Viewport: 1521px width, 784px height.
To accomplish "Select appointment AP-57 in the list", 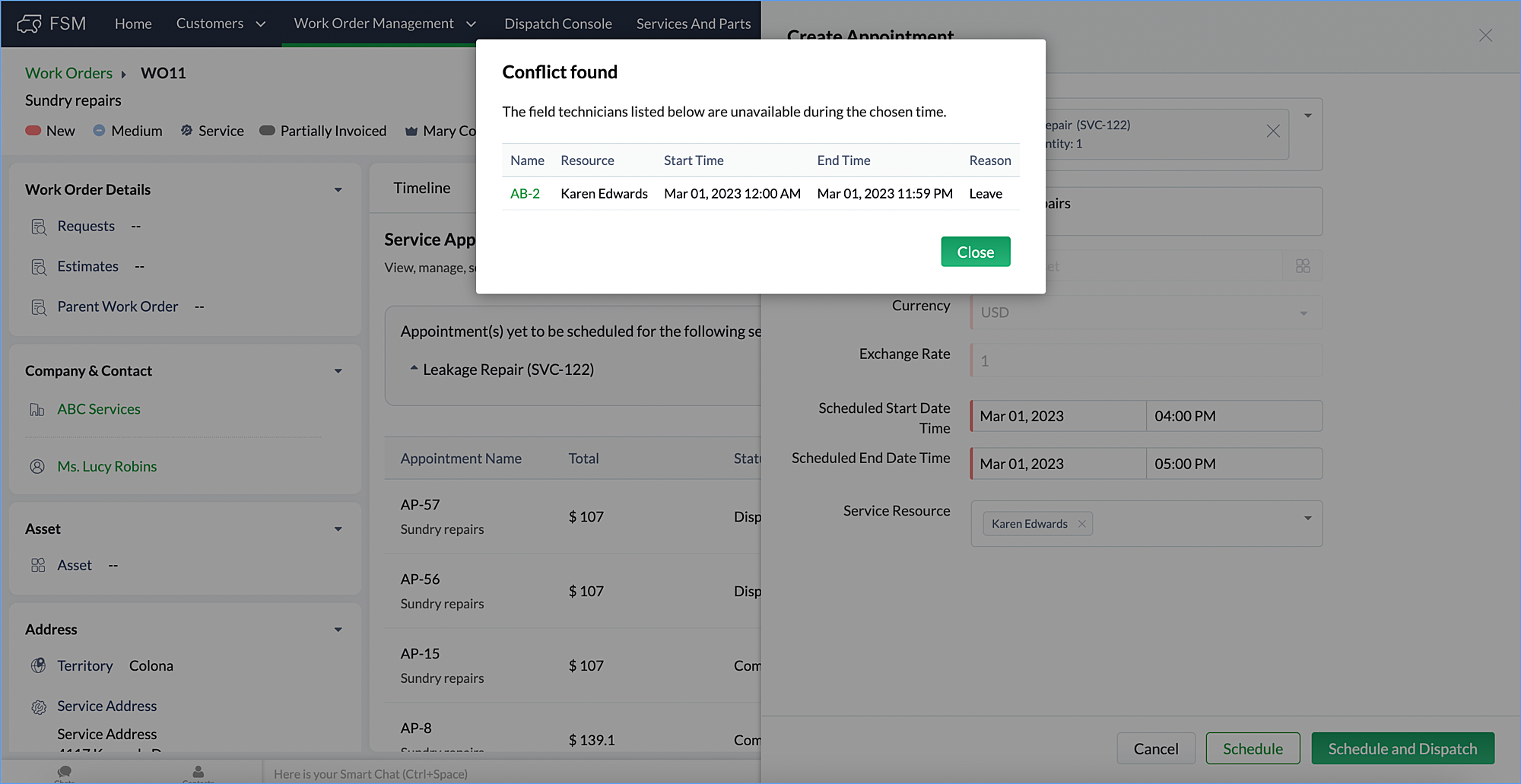I will pos(421,505).
